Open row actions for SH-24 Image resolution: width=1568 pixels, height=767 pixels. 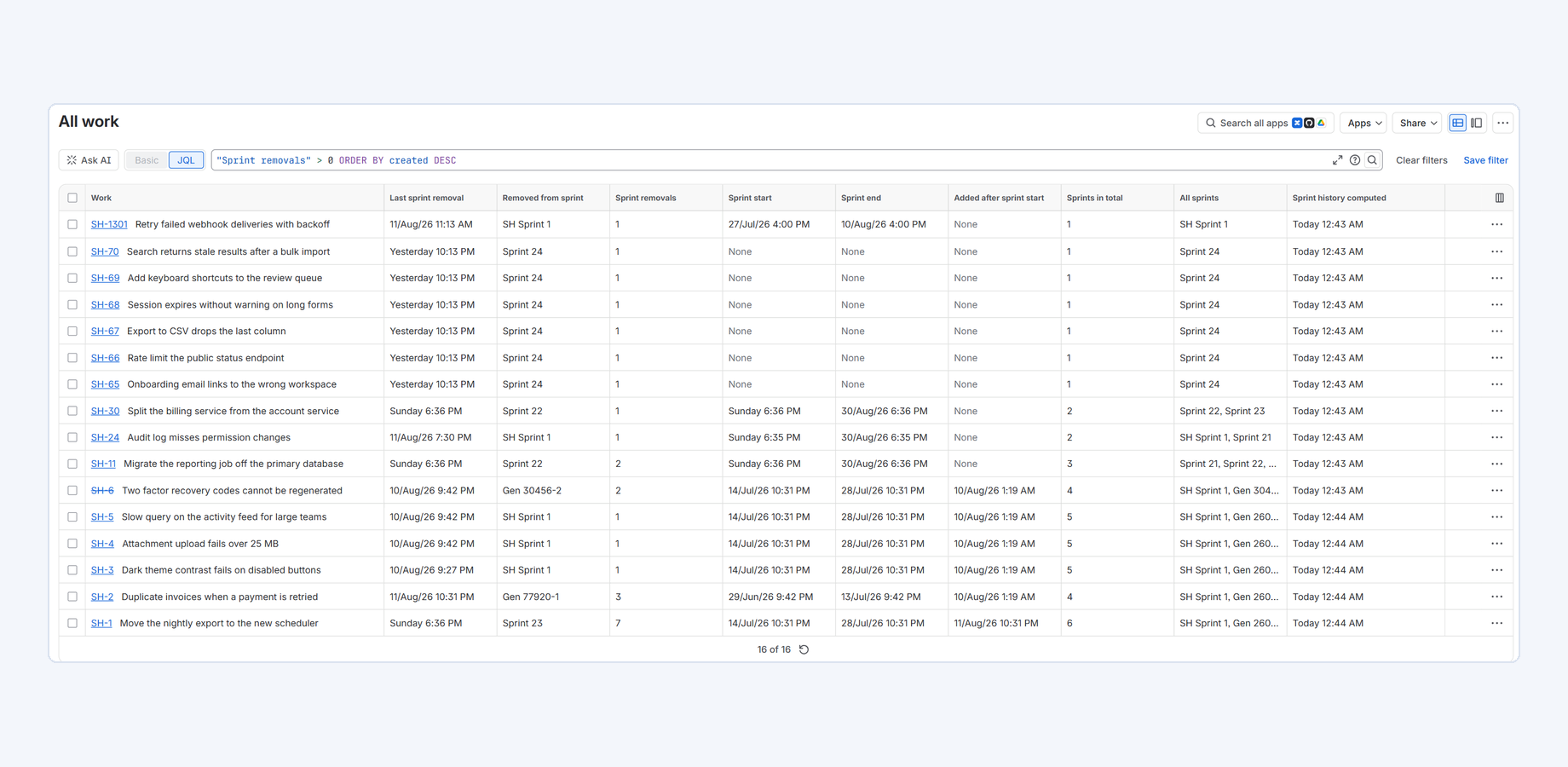pos(1497,437)
